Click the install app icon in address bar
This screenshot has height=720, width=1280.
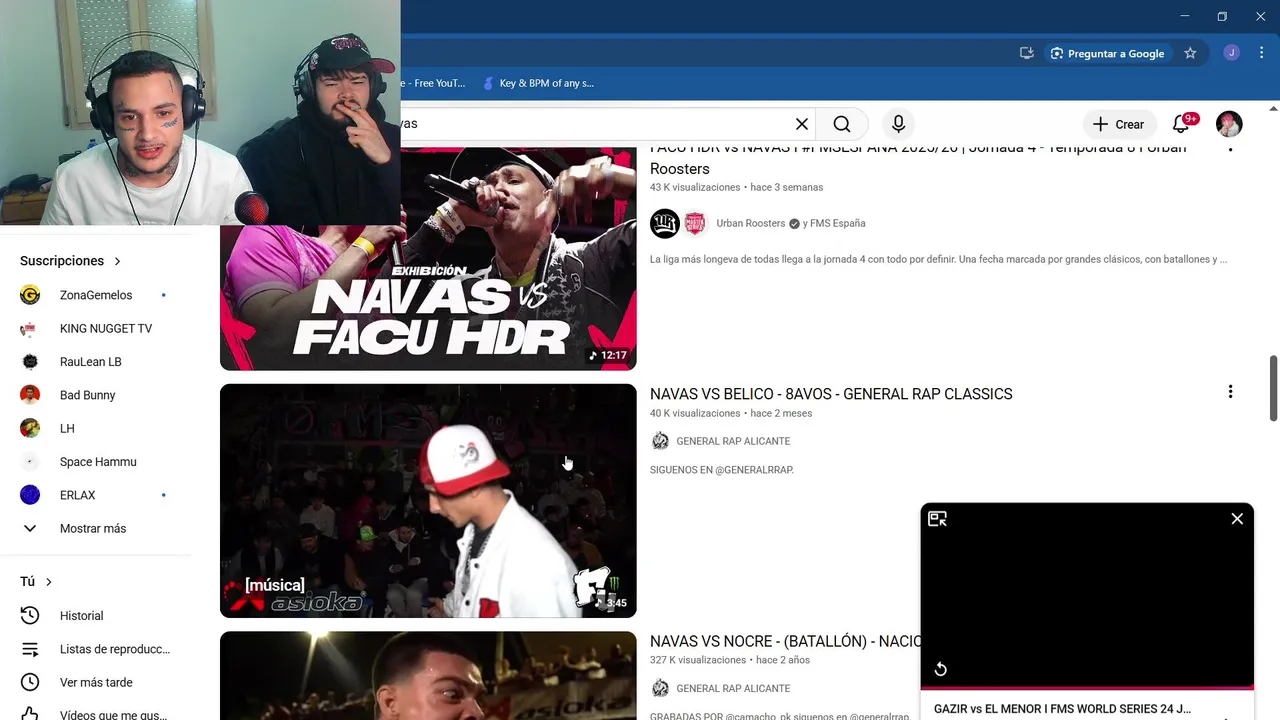(x=1026, y=53)
